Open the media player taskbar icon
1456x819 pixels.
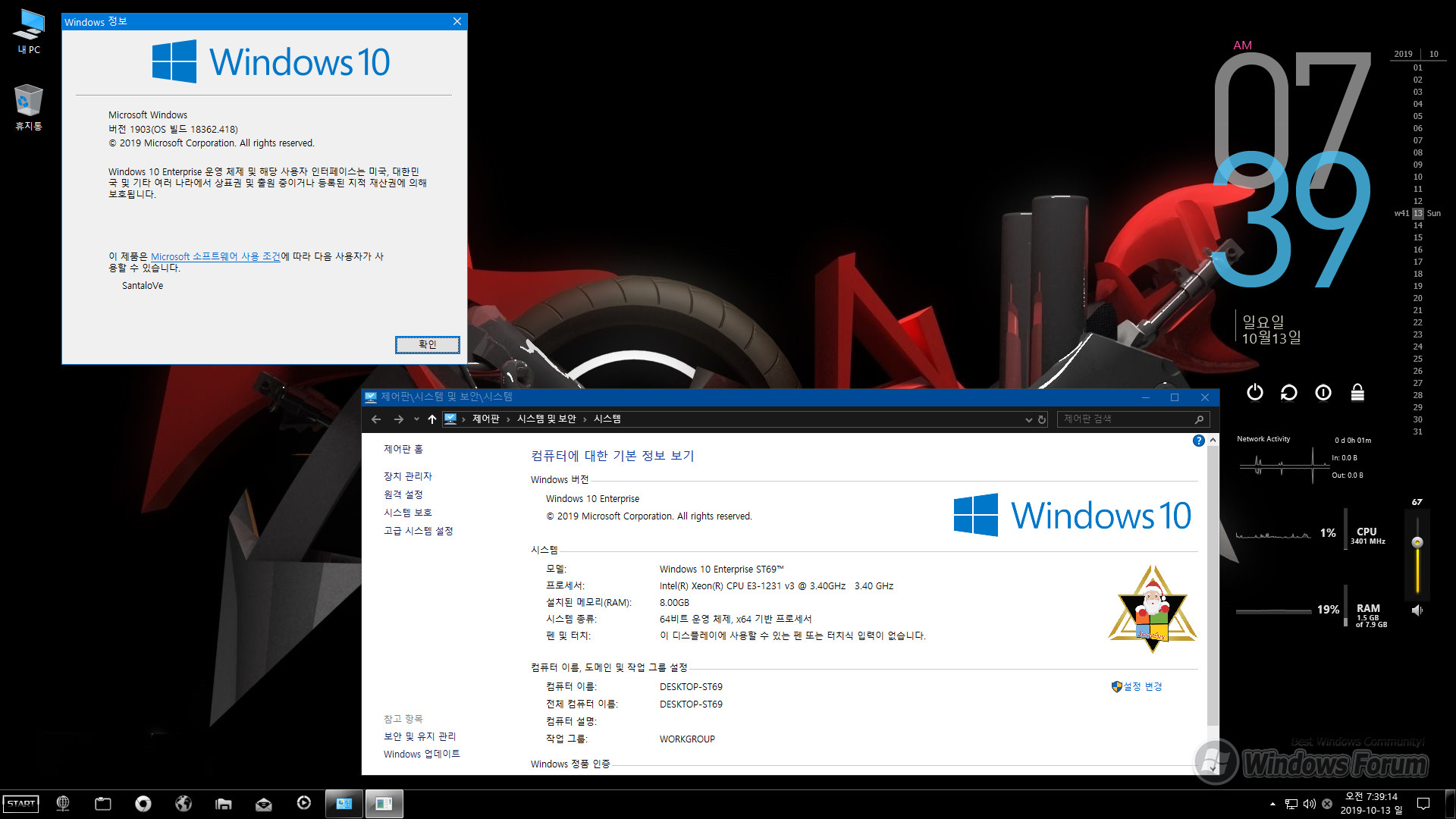coord(304,803)
